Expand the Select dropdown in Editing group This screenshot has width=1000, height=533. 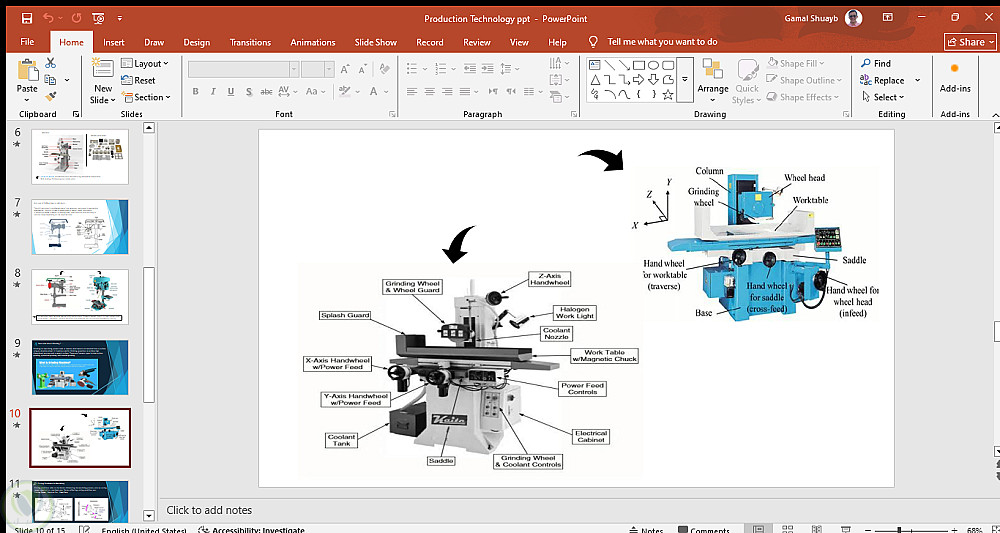coord(883,97)
